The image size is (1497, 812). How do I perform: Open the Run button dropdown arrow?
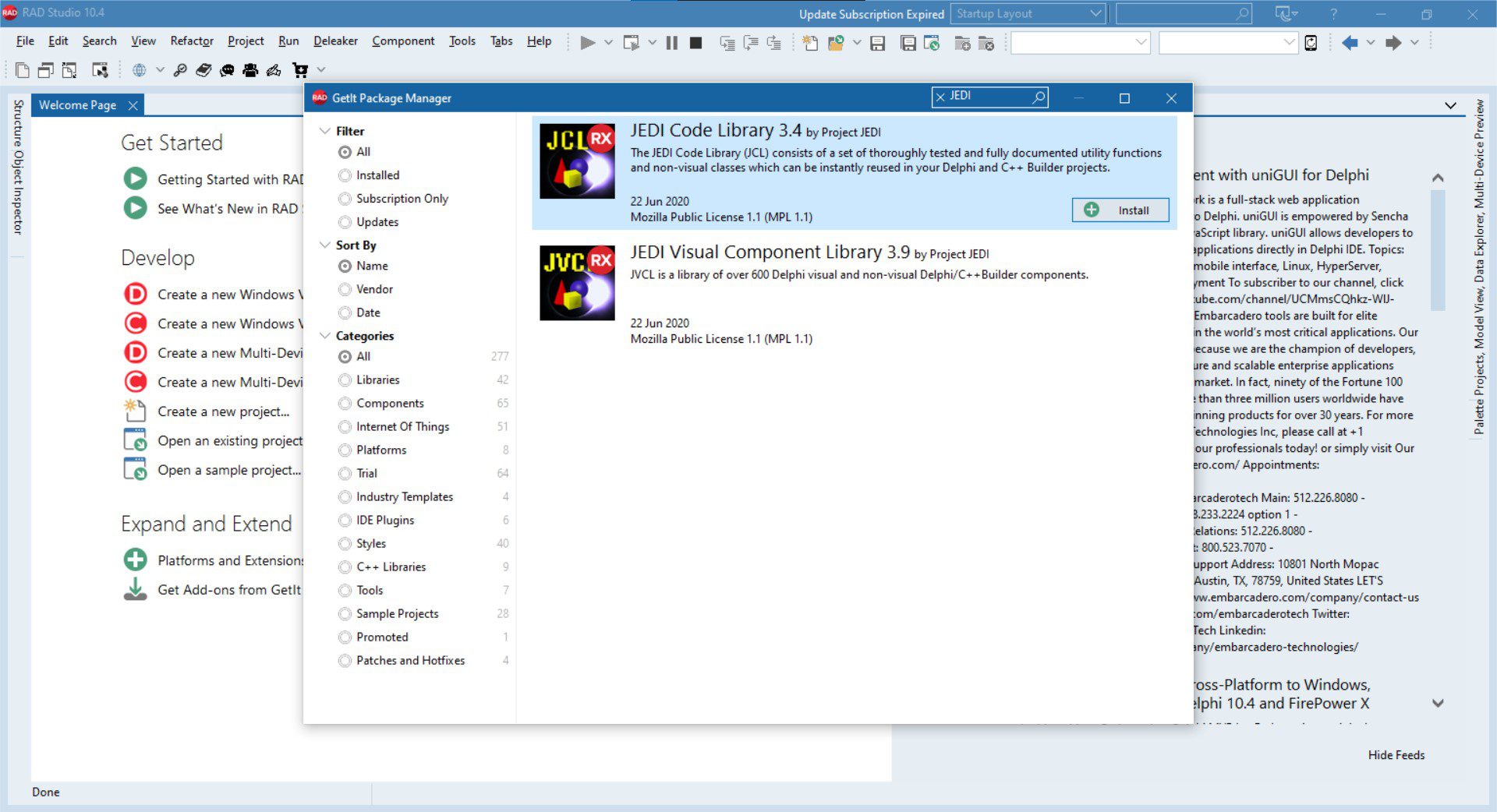(608, 43)
